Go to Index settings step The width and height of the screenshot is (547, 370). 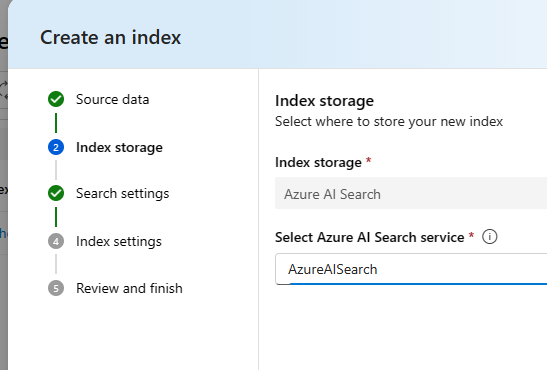(x=119, y=242)
